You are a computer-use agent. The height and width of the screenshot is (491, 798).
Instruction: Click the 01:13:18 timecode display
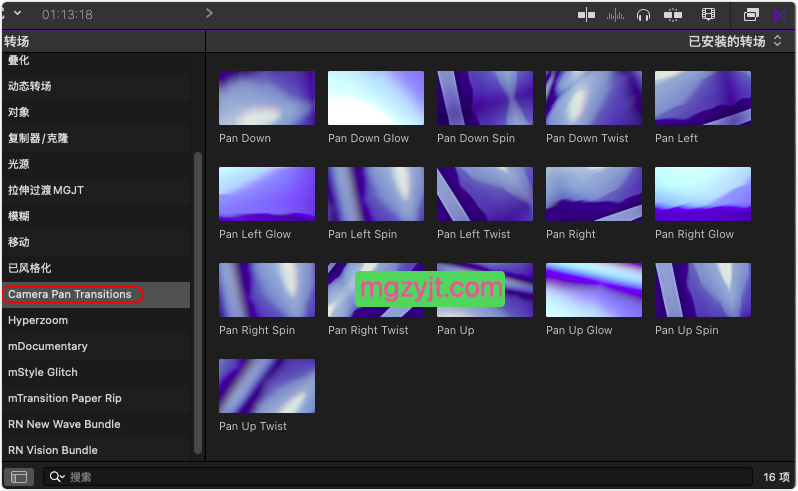[67, 15]
